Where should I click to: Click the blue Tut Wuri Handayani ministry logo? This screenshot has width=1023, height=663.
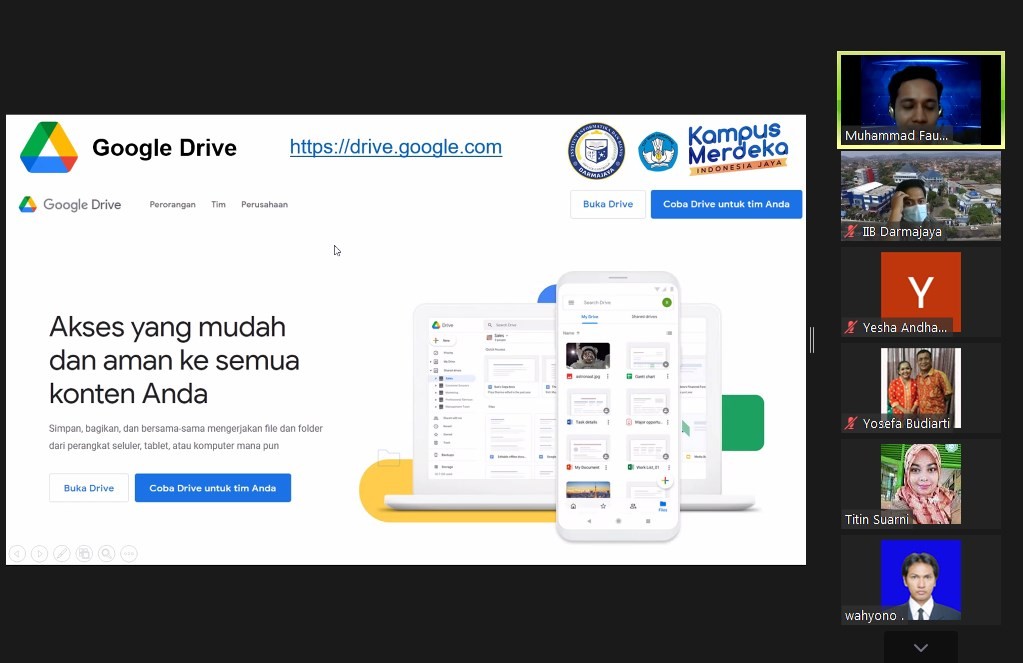pyautogui.click(x=658, y=151)
